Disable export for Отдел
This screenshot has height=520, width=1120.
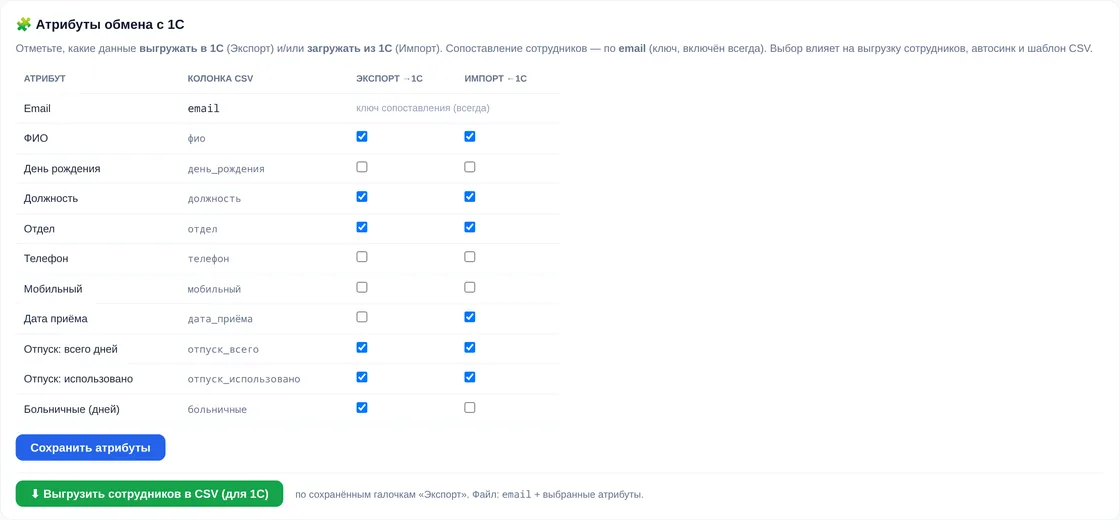coord(362,227)
